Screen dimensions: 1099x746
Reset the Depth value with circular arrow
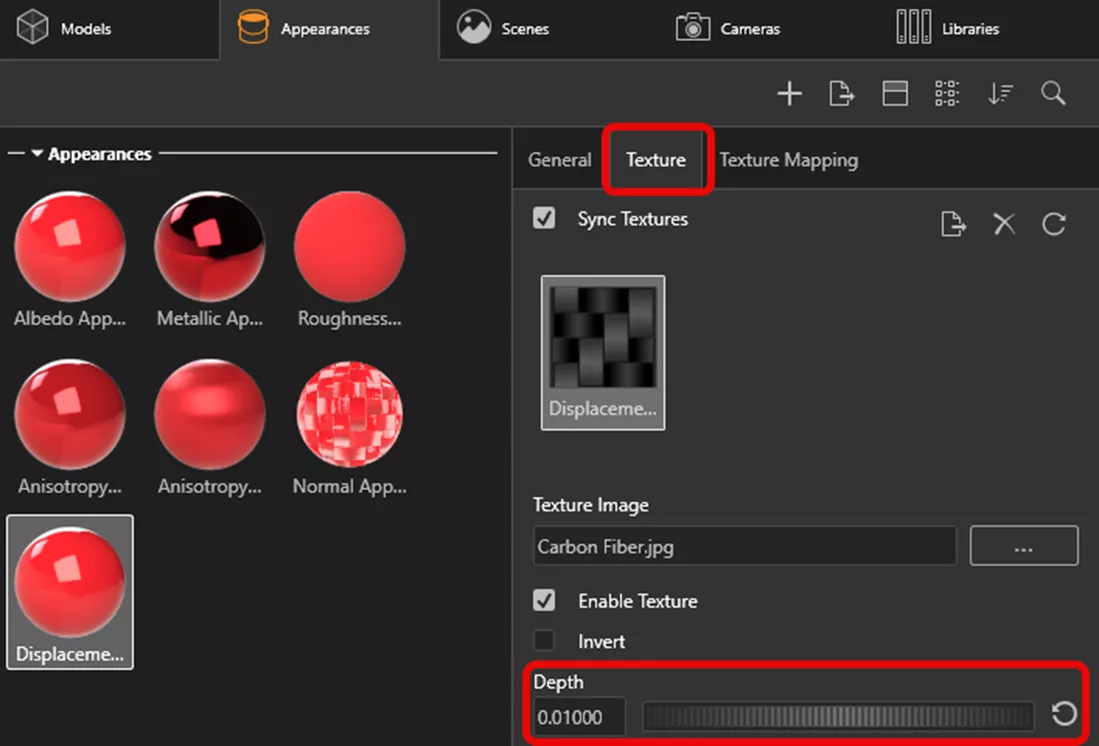1064,714
